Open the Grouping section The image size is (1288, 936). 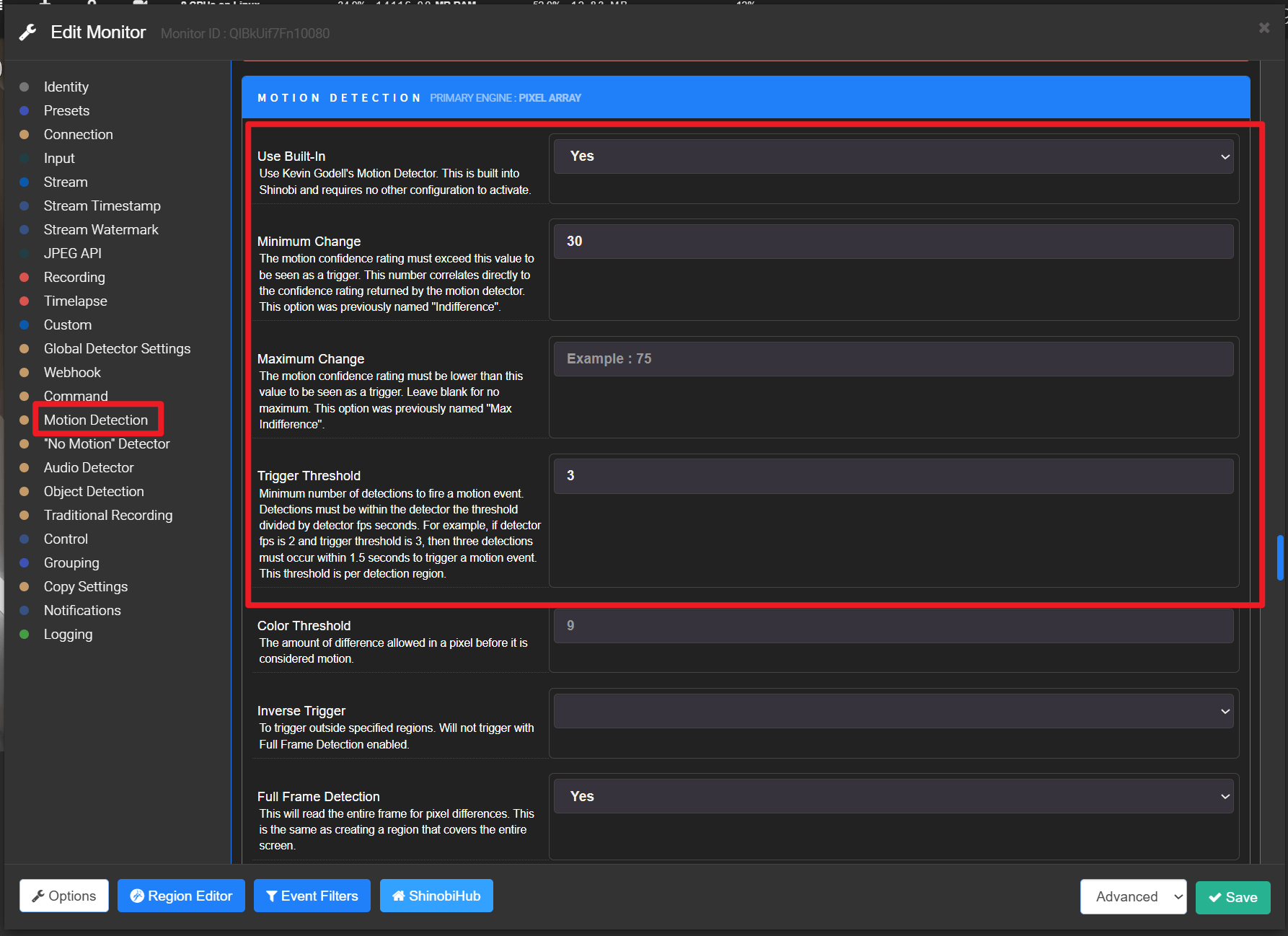[x=71, y=562]
